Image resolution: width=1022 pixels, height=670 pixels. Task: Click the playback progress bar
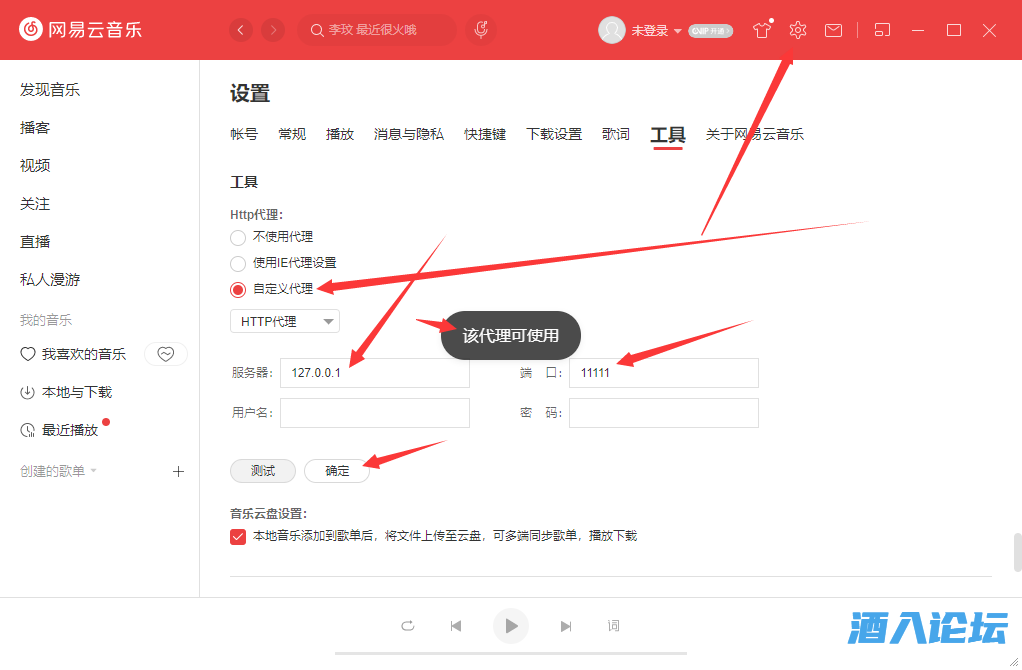coord(510,652)
